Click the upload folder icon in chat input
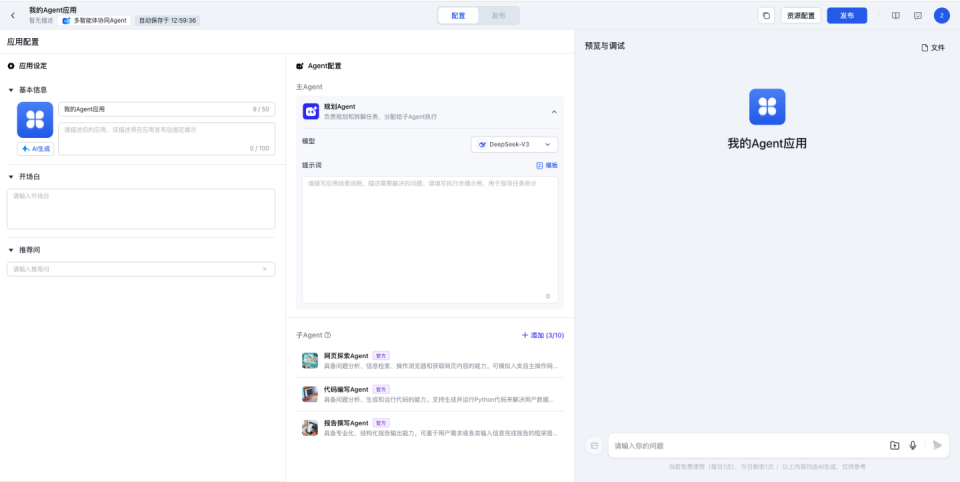The image size is (960, 482). [x=894, y=445]
